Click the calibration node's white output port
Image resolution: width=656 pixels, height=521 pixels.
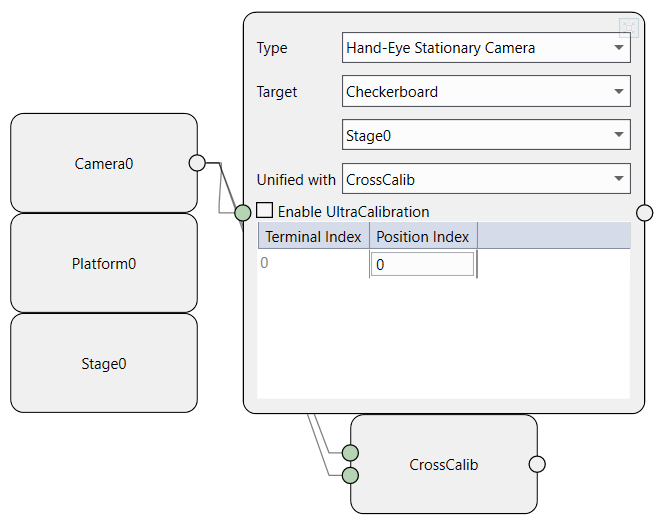(645, 212)
